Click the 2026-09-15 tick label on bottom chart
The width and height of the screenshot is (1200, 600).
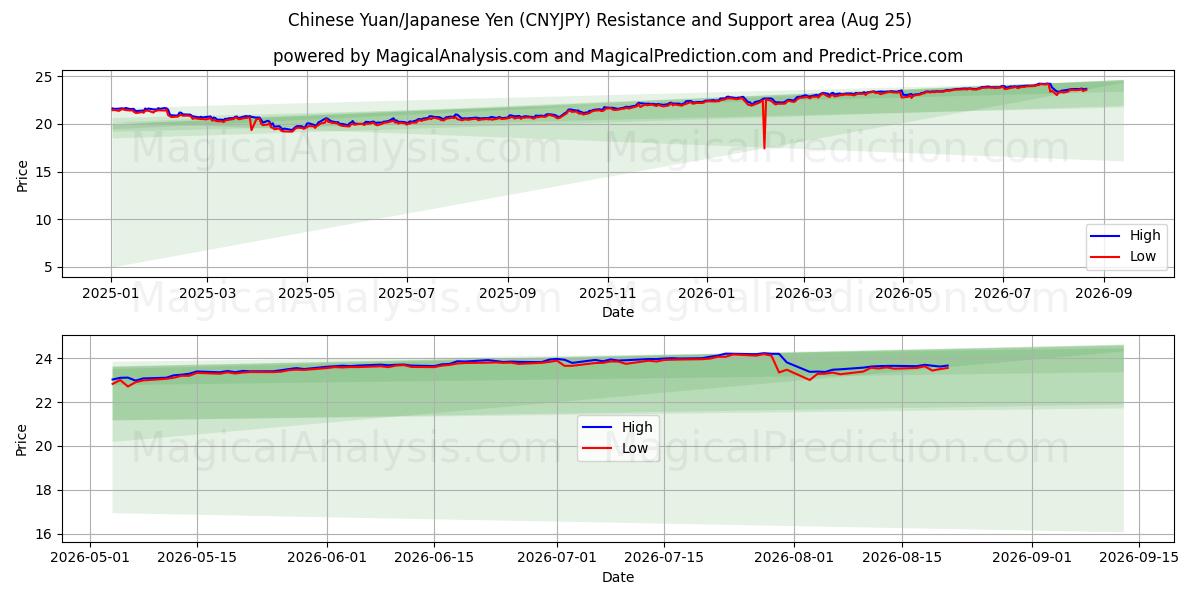1140,560
